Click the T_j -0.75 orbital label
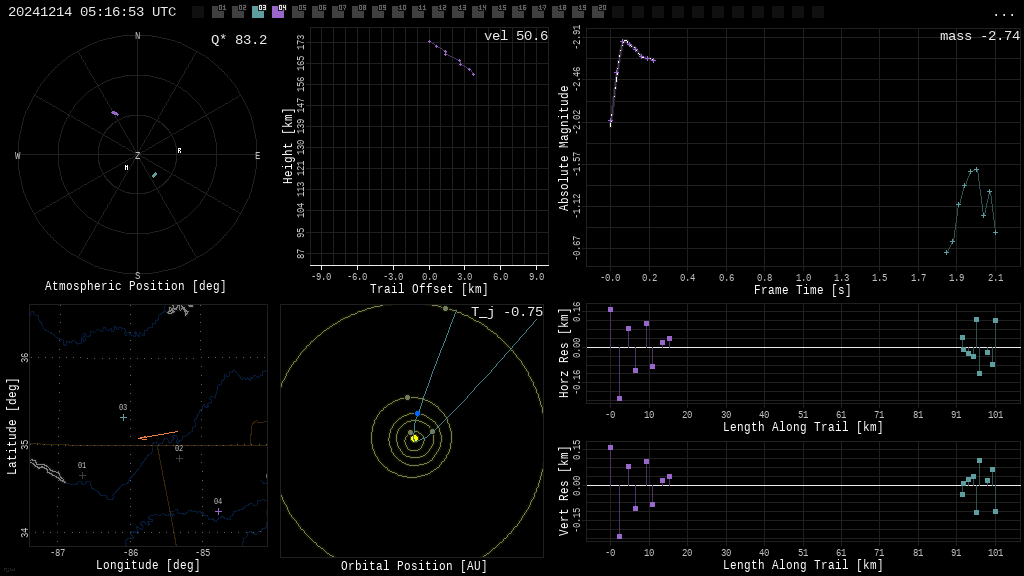 point(507,312)
